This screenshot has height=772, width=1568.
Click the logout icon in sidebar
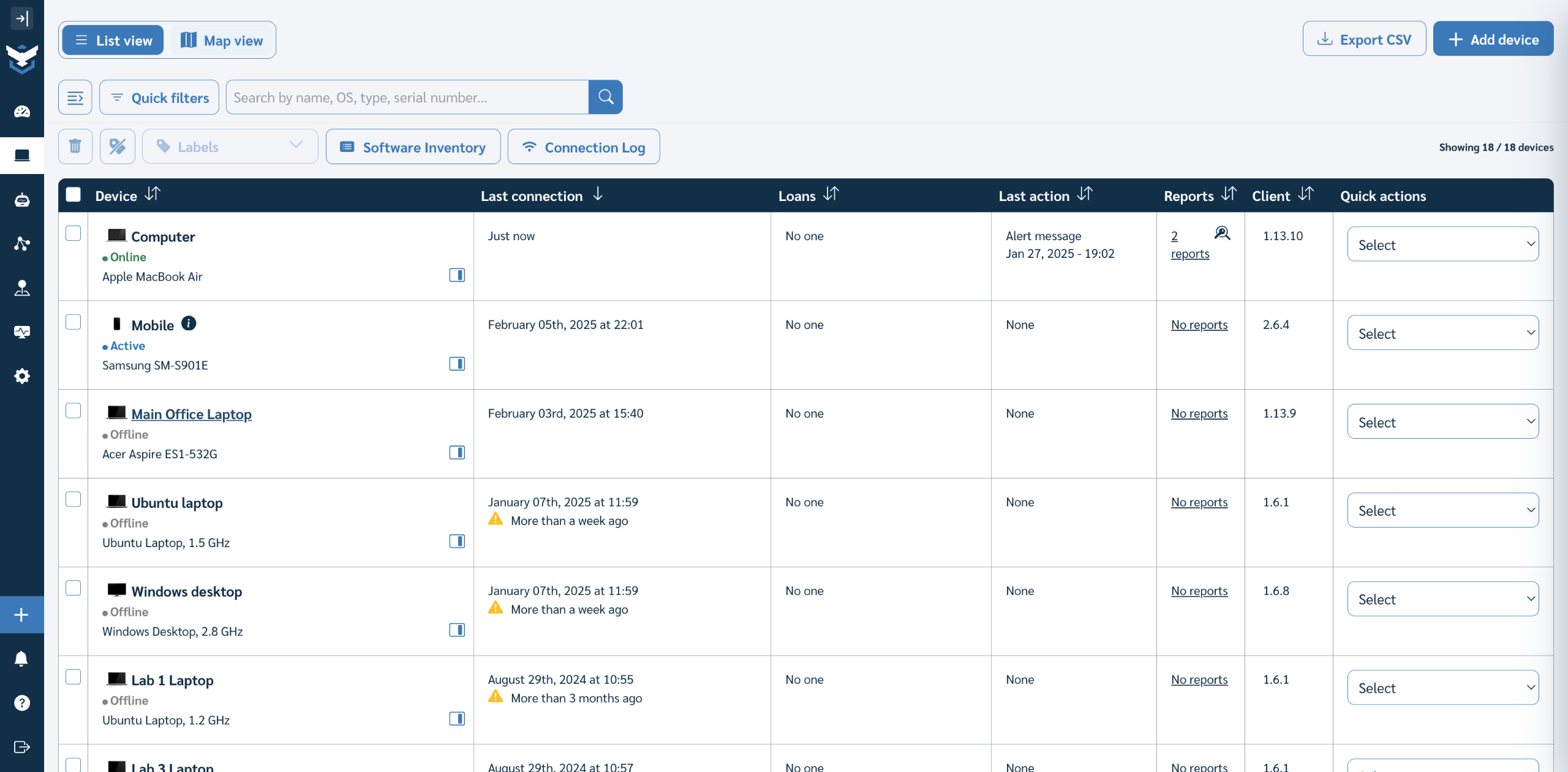pyautogui.click(x=21, y=747)
